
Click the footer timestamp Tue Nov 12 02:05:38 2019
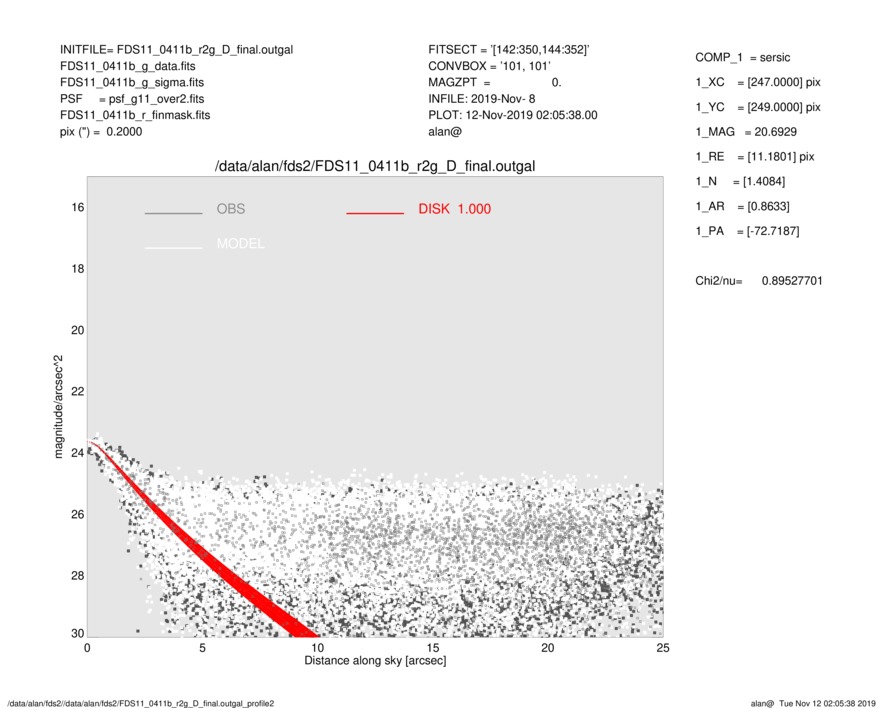pyautogui.click(x=827, y=703)
